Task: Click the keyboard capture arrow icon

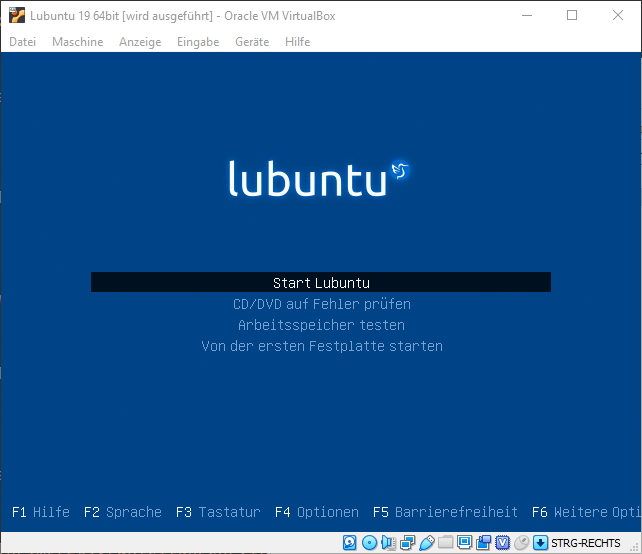Action: pos(540,543)
